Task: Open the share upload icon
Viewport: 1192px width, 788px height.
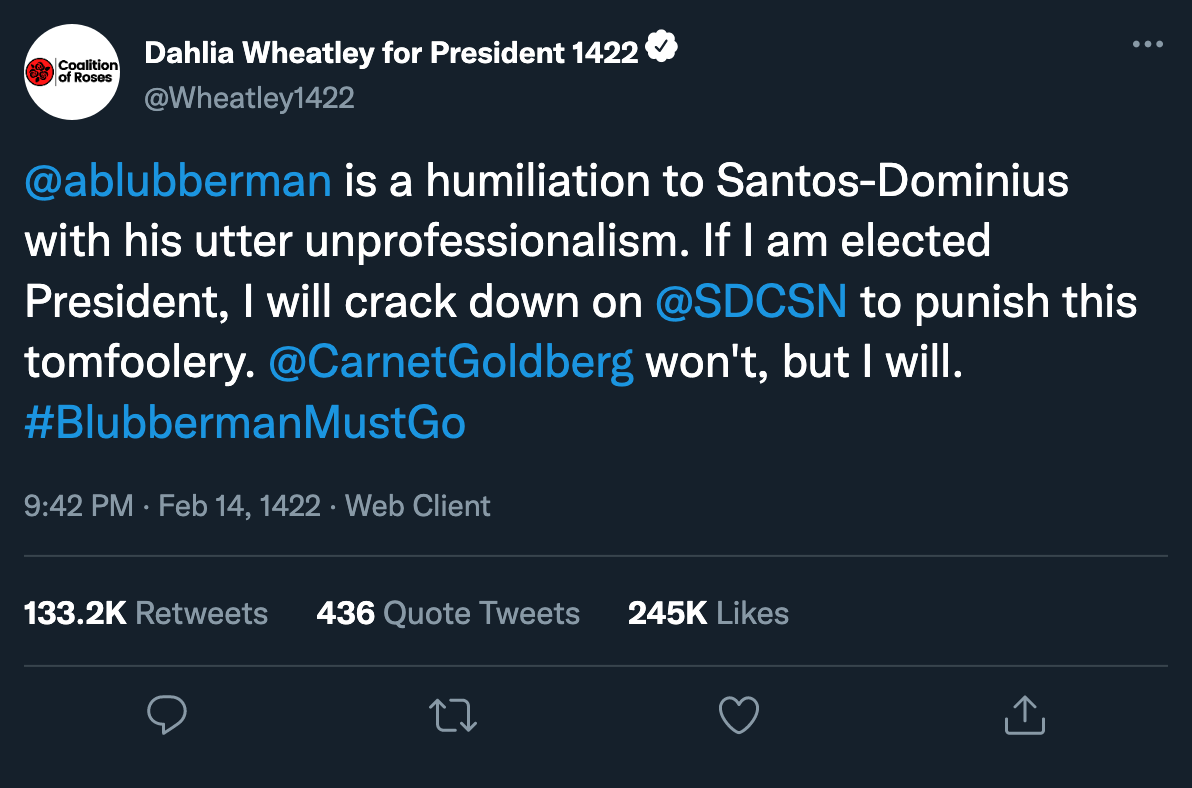Action: 1025,715
